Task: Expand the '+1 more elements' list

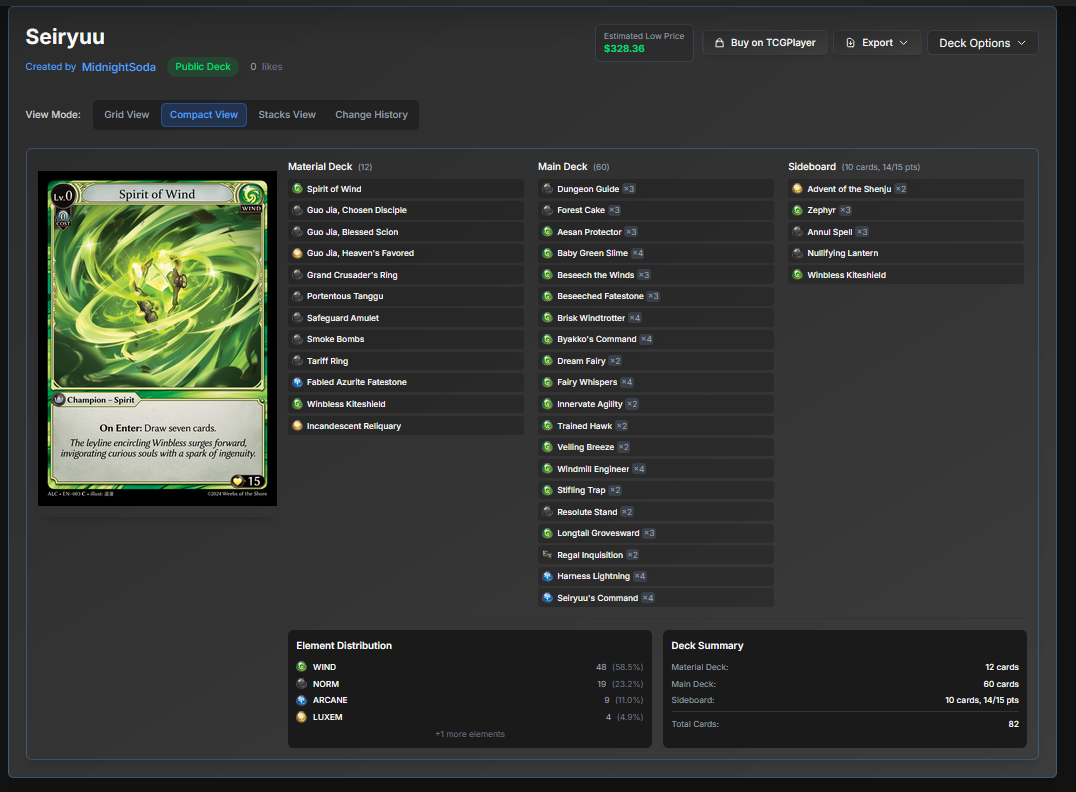Action: point(469,734)
